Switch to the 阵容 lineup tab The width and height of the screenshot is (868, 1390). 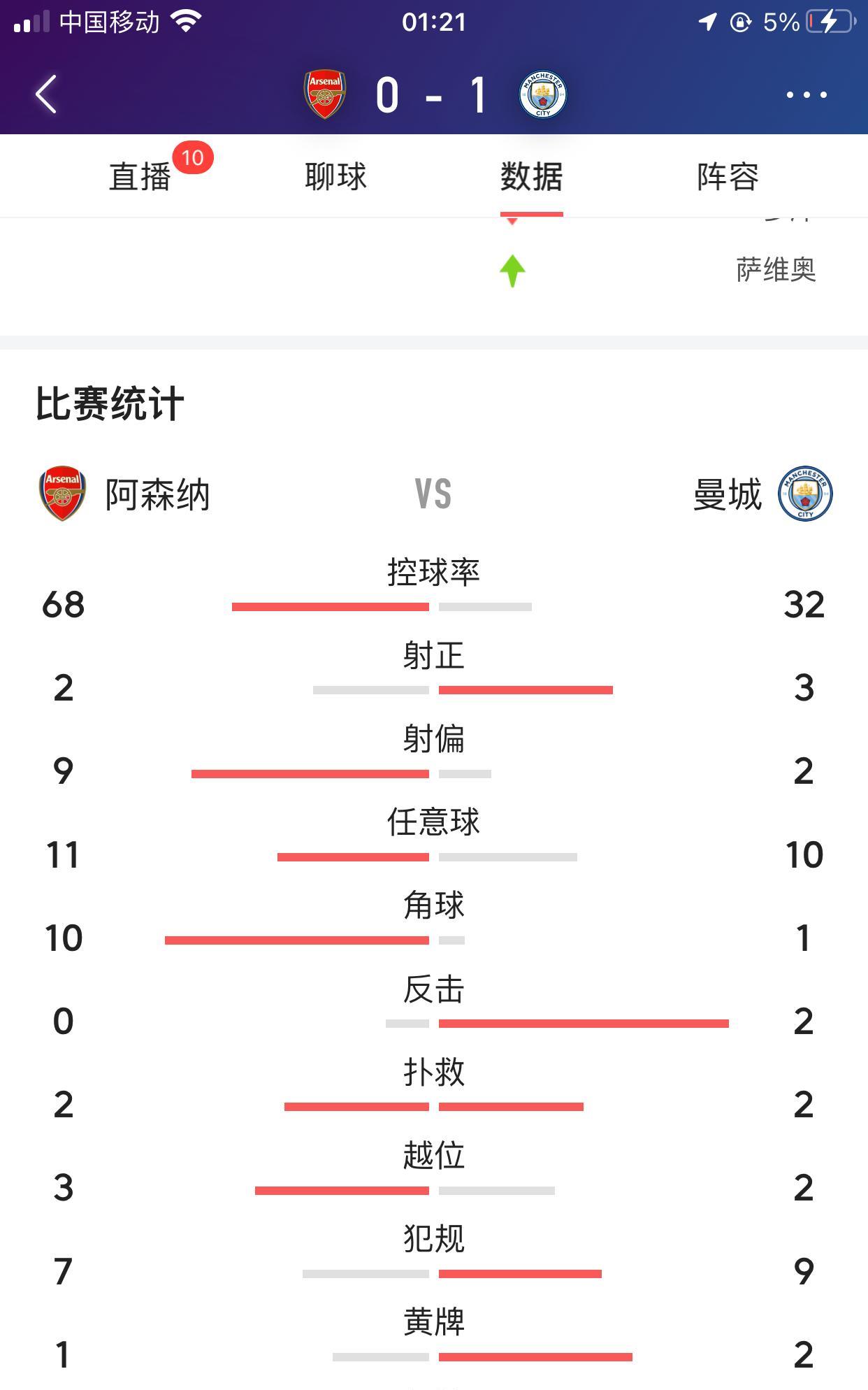point(728,176)
